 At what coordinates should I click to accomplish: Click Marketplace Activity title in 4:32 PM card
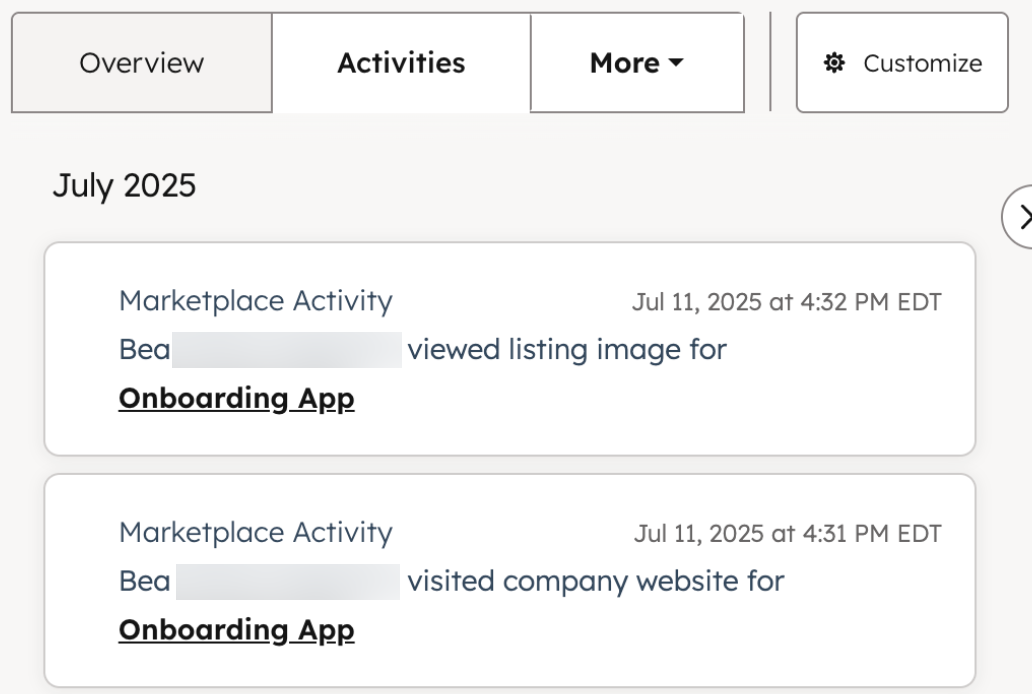(x=255, y=301)
